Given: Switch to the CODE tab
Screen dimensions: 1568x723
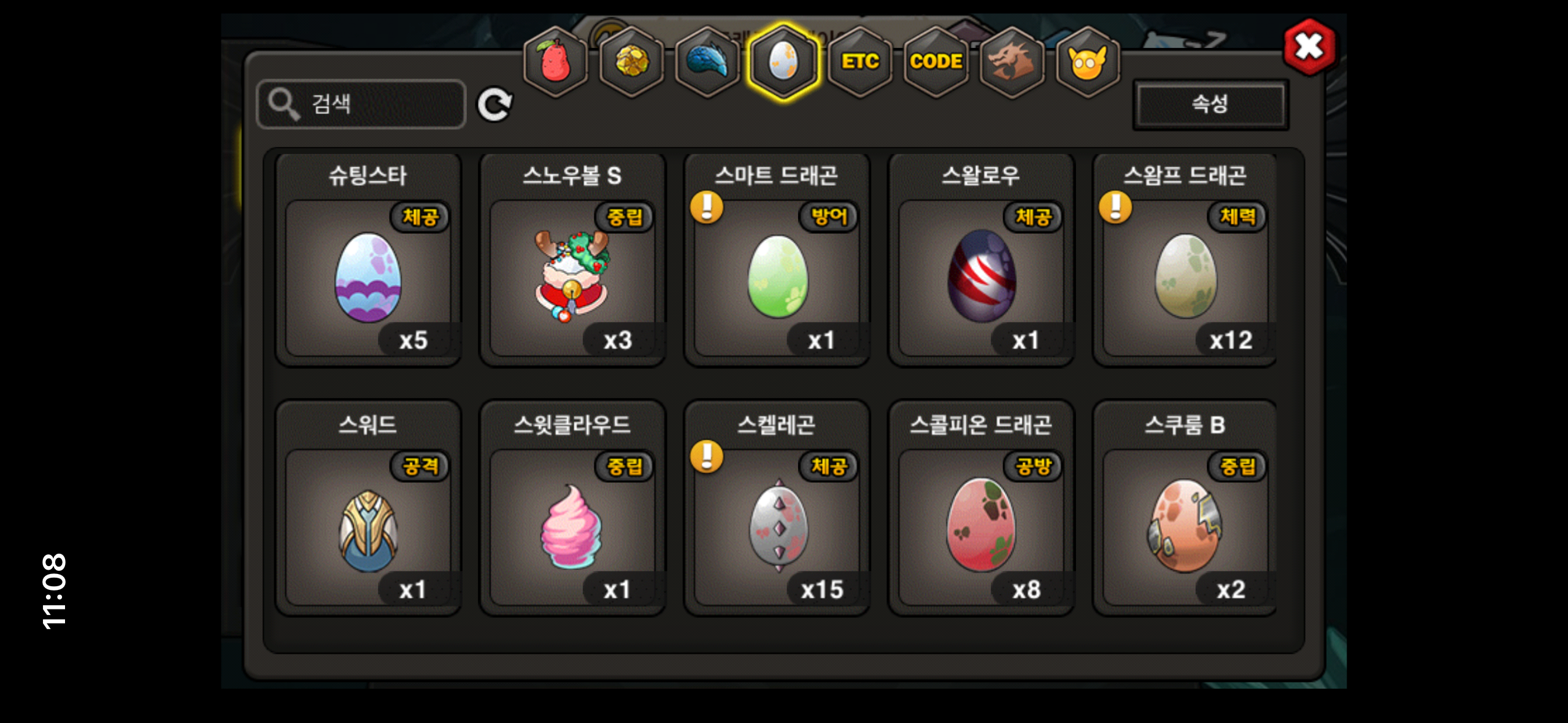Looking at the screenshot, I should (936, 62).
